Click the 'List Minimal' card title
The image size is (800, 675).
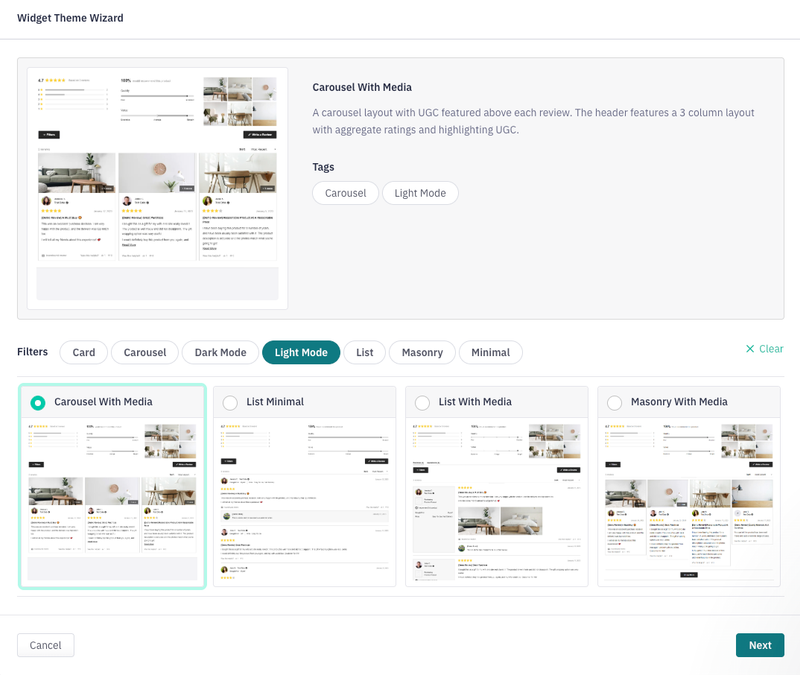point(275,402)
